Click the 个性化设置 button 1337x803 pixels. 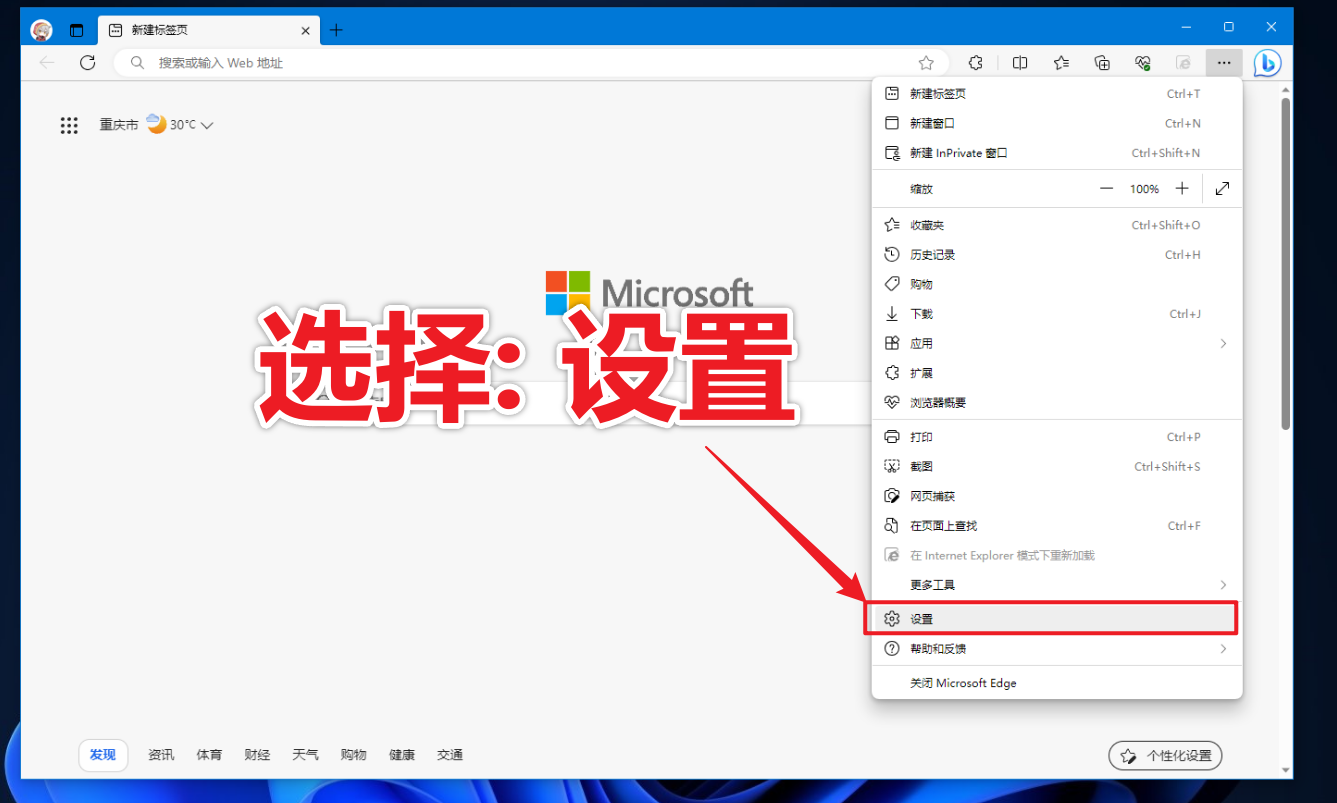[1165, 756]
